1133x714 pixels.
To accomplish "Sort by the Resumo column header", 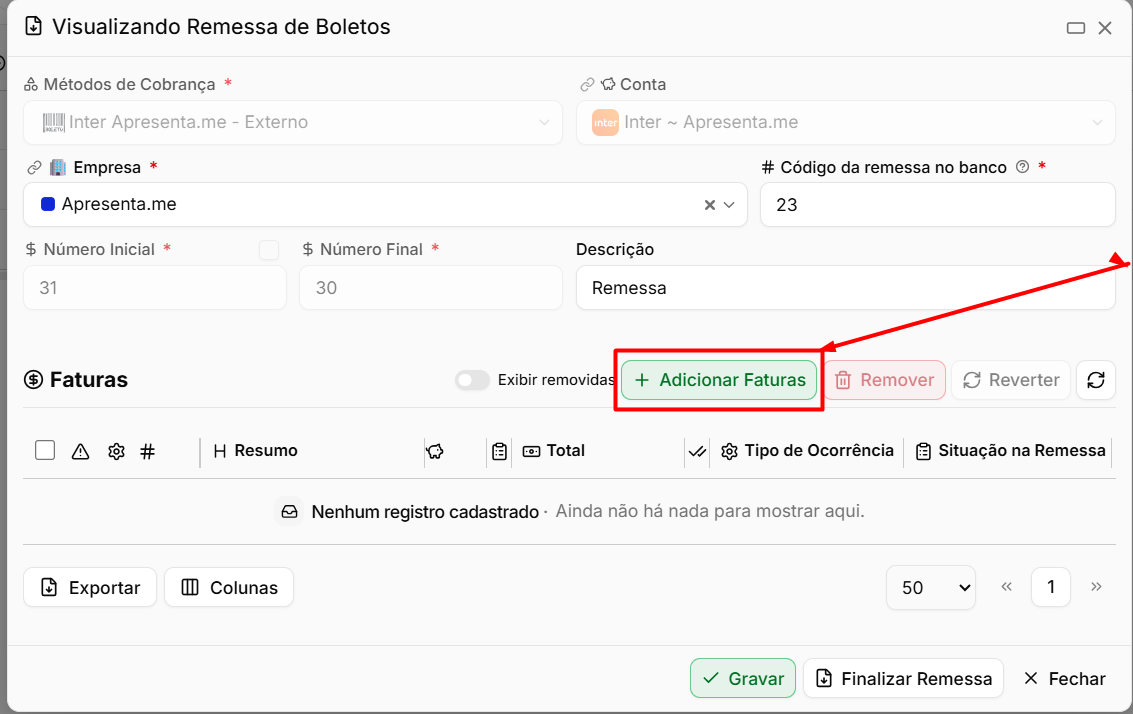I will click(256, 451).
